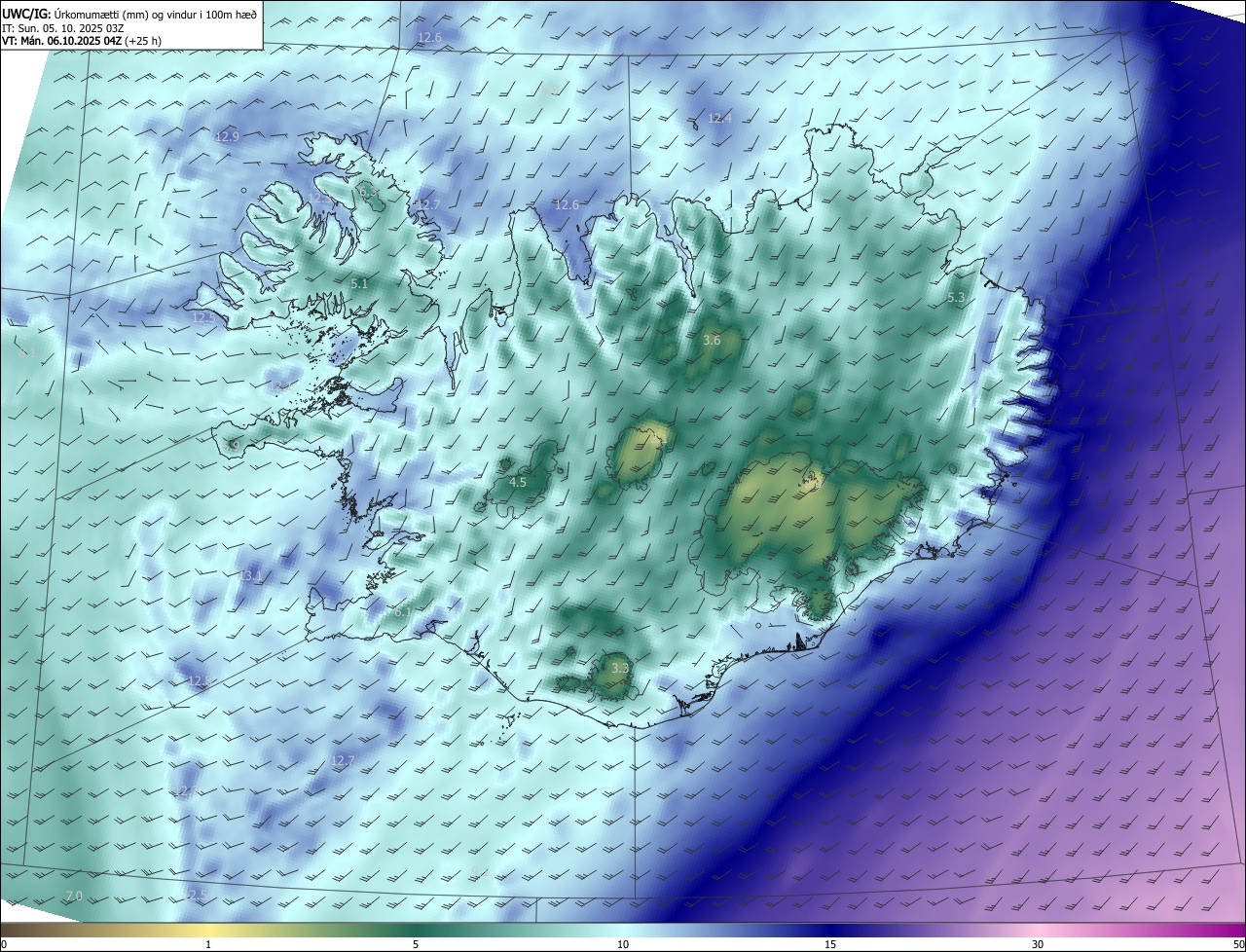1246x952 pixels.
Task: Click the '30' tick label on the color scale
Action: (1038, 944)
